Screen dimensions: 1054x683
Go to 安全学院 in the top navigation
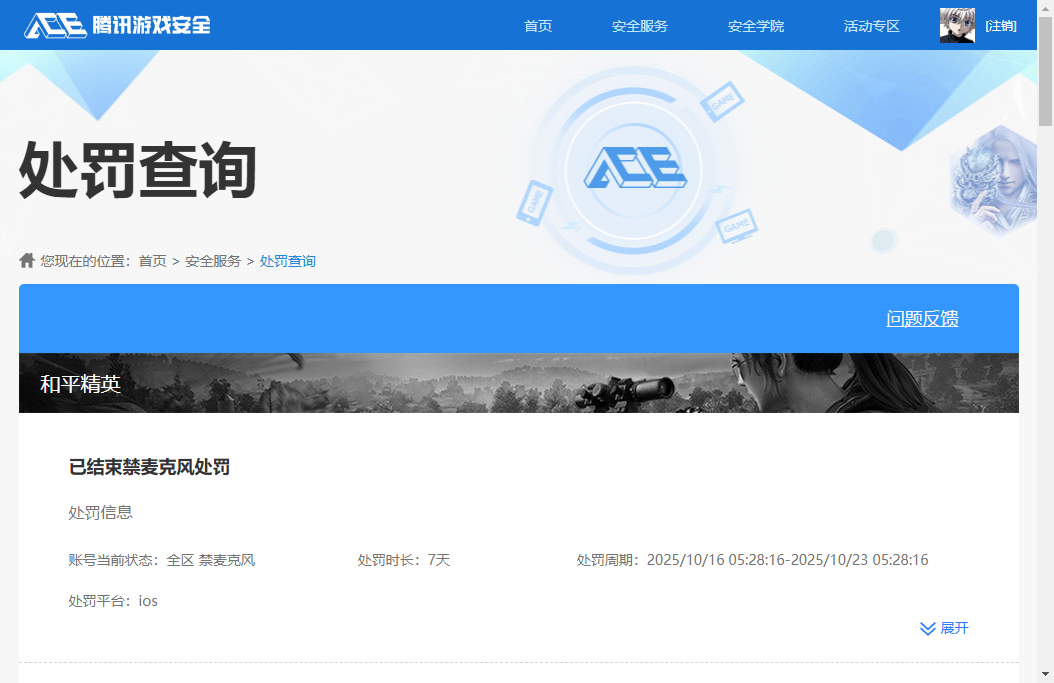(x=755, y=26)
